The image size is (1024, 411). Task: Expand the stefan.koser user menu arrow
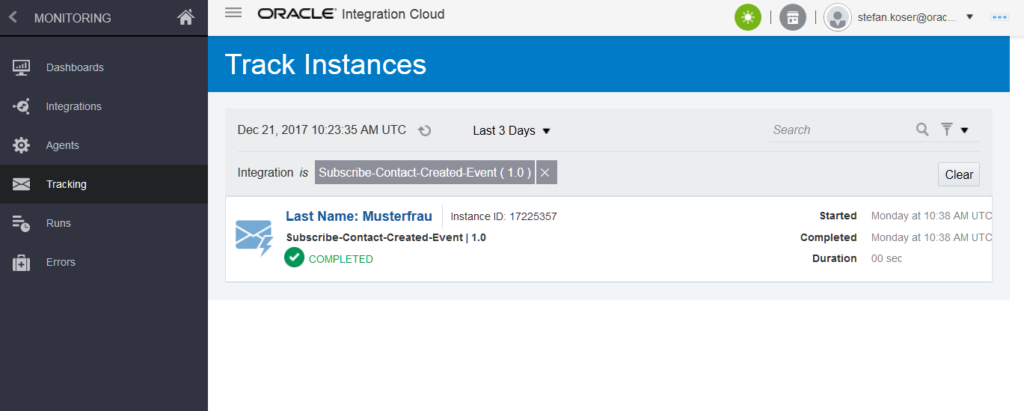point(970,18)
